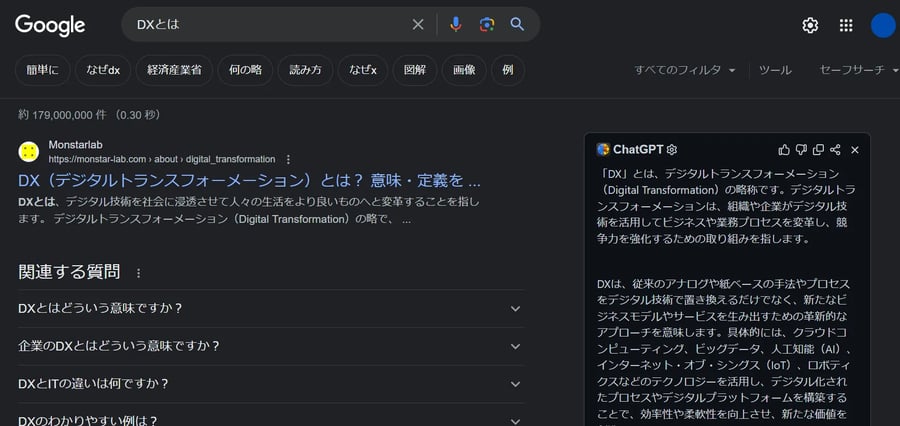Click the Monstarlab site name
The width and height of the screenshot is (900, 426).
[76, 145]
